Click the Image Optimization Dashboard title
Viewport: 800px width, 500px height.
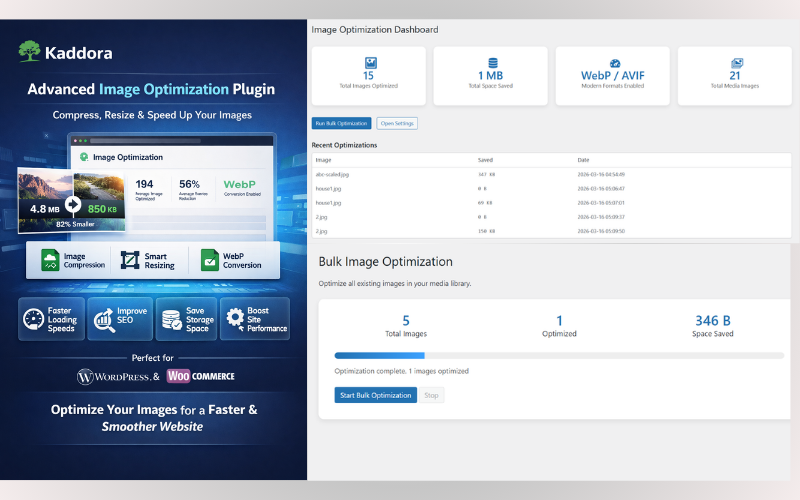tap(375, 30)
